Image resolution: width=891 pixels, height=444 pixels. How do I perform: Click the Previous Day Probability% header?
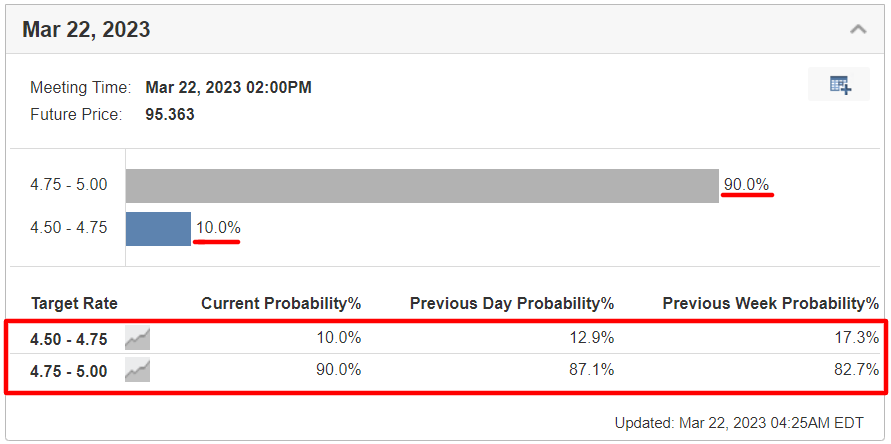click(x=512, y=304)
